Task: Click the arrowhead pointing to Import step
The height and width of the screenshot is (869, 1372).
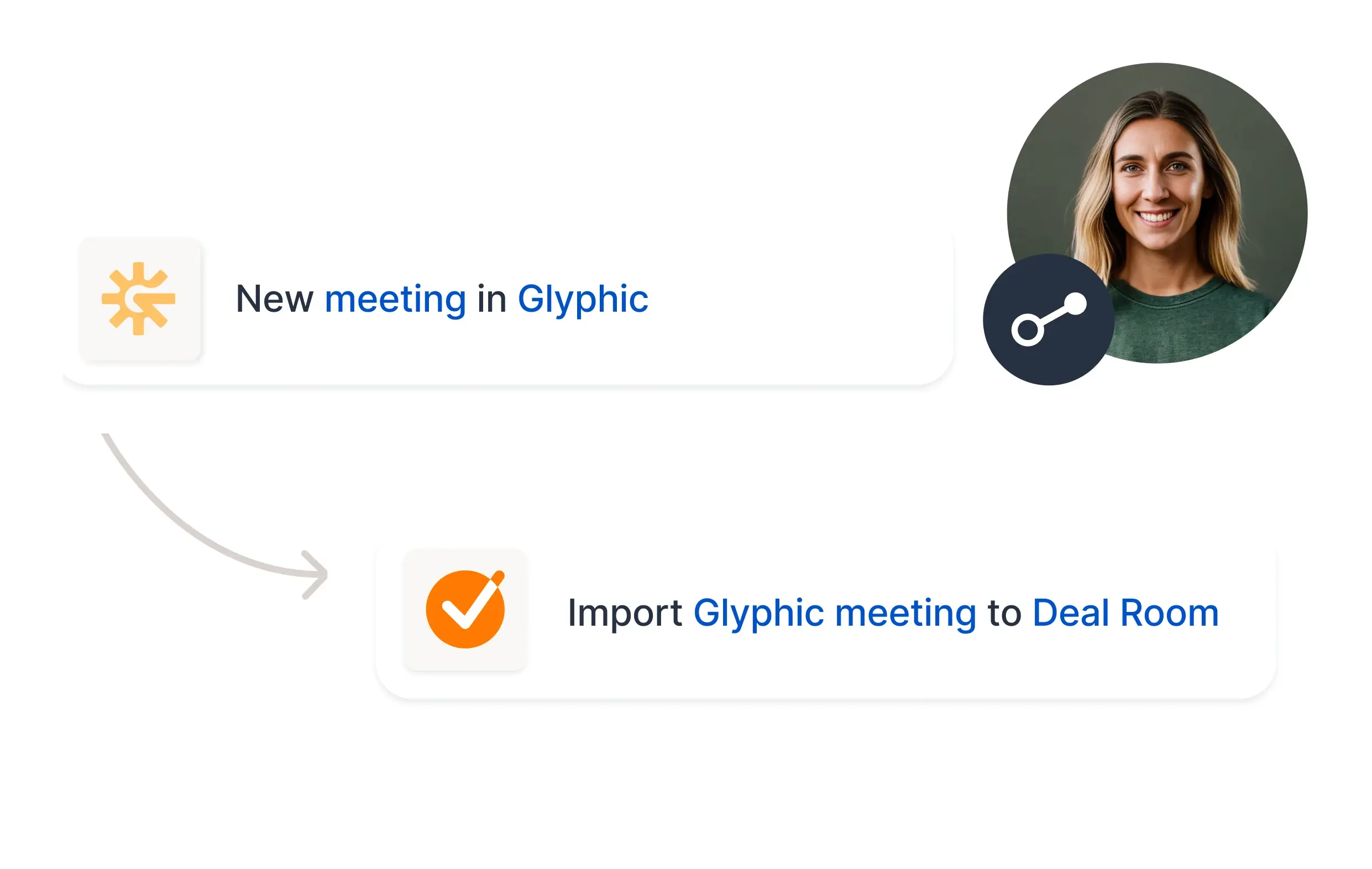Action: 315,574
